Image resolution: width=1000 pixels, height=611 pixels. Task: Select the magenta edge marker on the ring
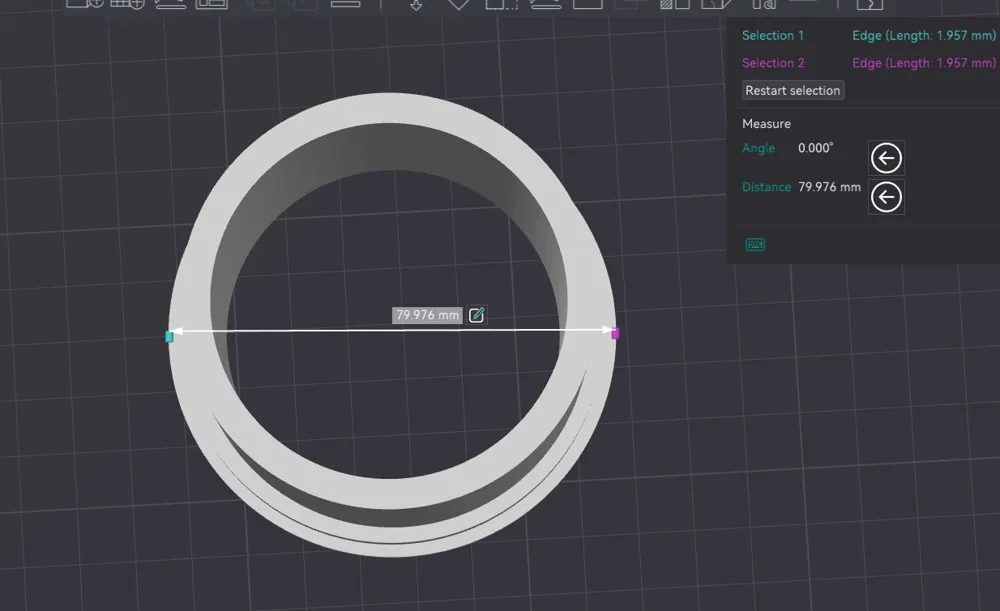(615, 334)
